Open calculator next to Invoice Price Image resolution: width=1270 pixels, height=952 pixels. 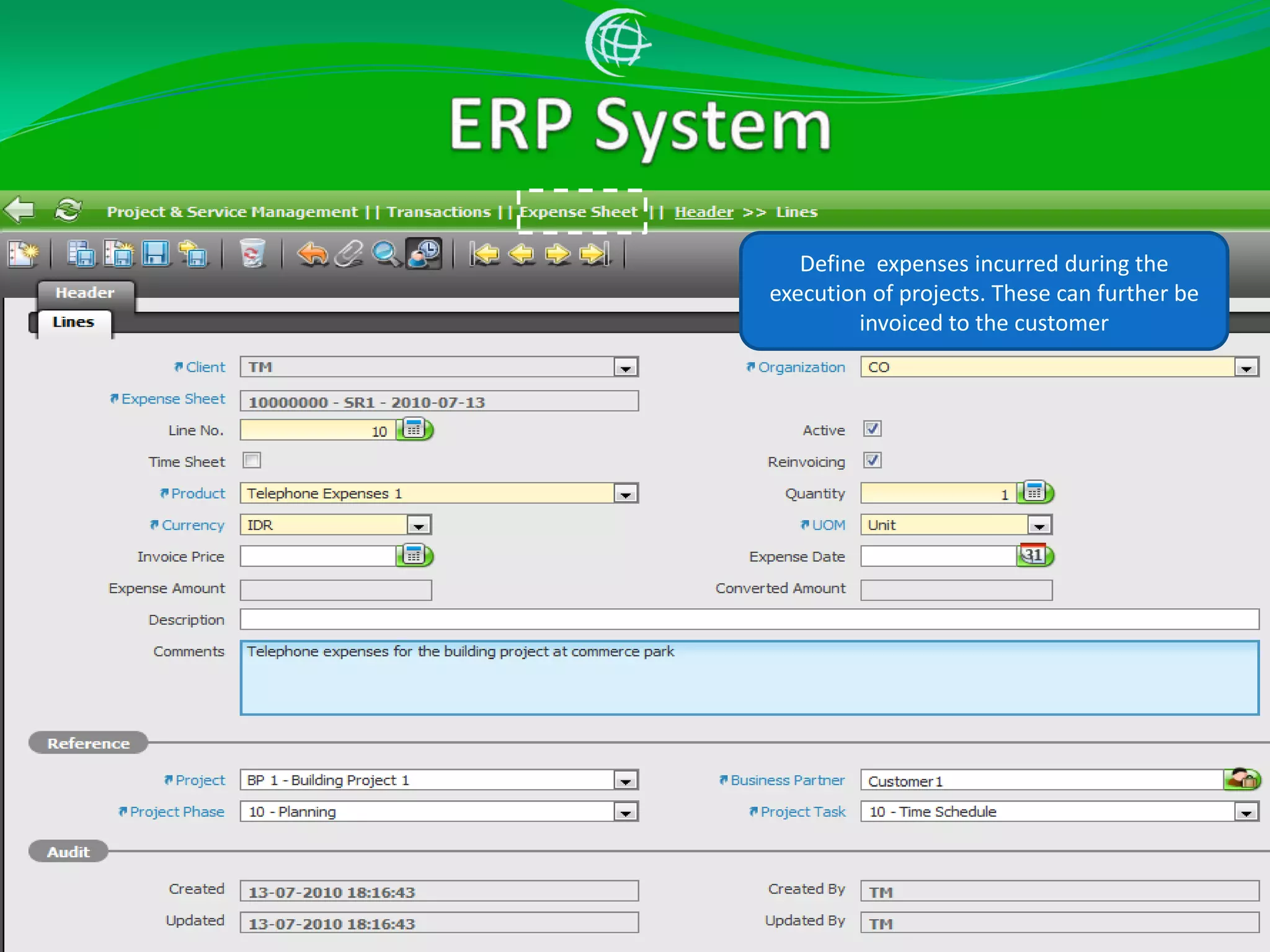coord(415,555)
